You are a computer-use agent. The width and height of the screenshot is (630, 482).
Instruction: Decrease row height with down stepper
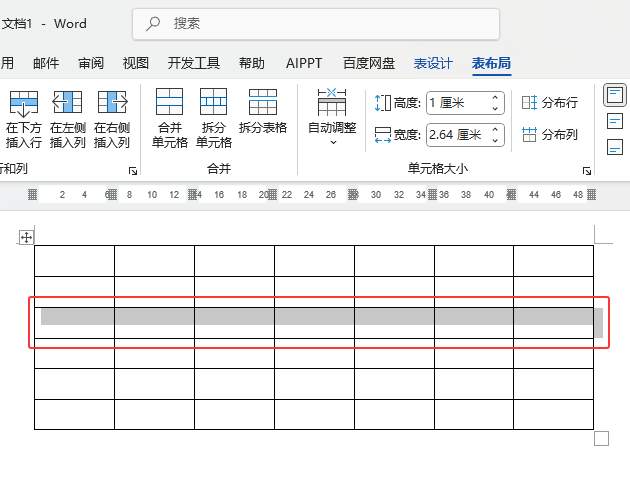[495, 108]
